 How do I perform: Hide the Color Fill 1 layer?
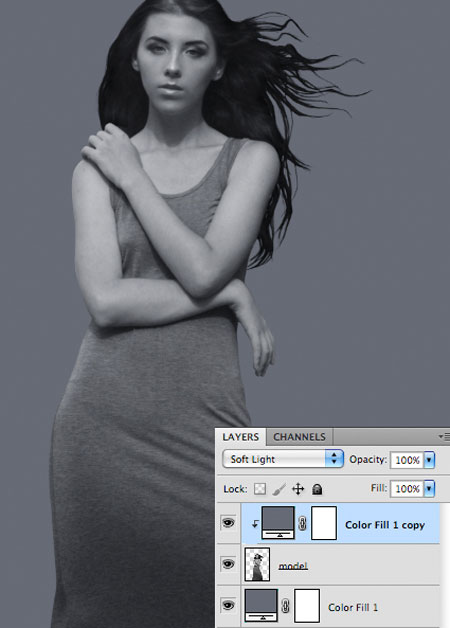[228, 605]
